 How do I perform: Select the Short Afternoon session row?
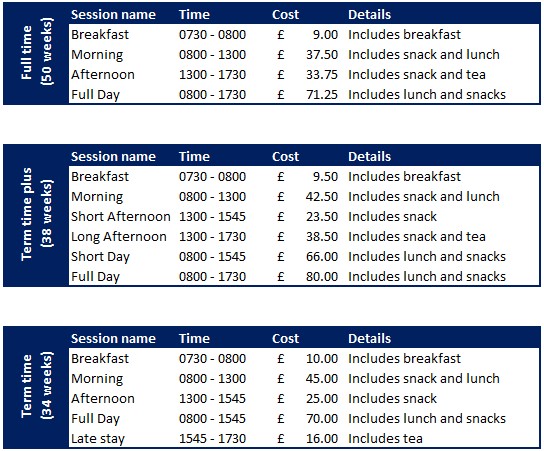point(304,216)
